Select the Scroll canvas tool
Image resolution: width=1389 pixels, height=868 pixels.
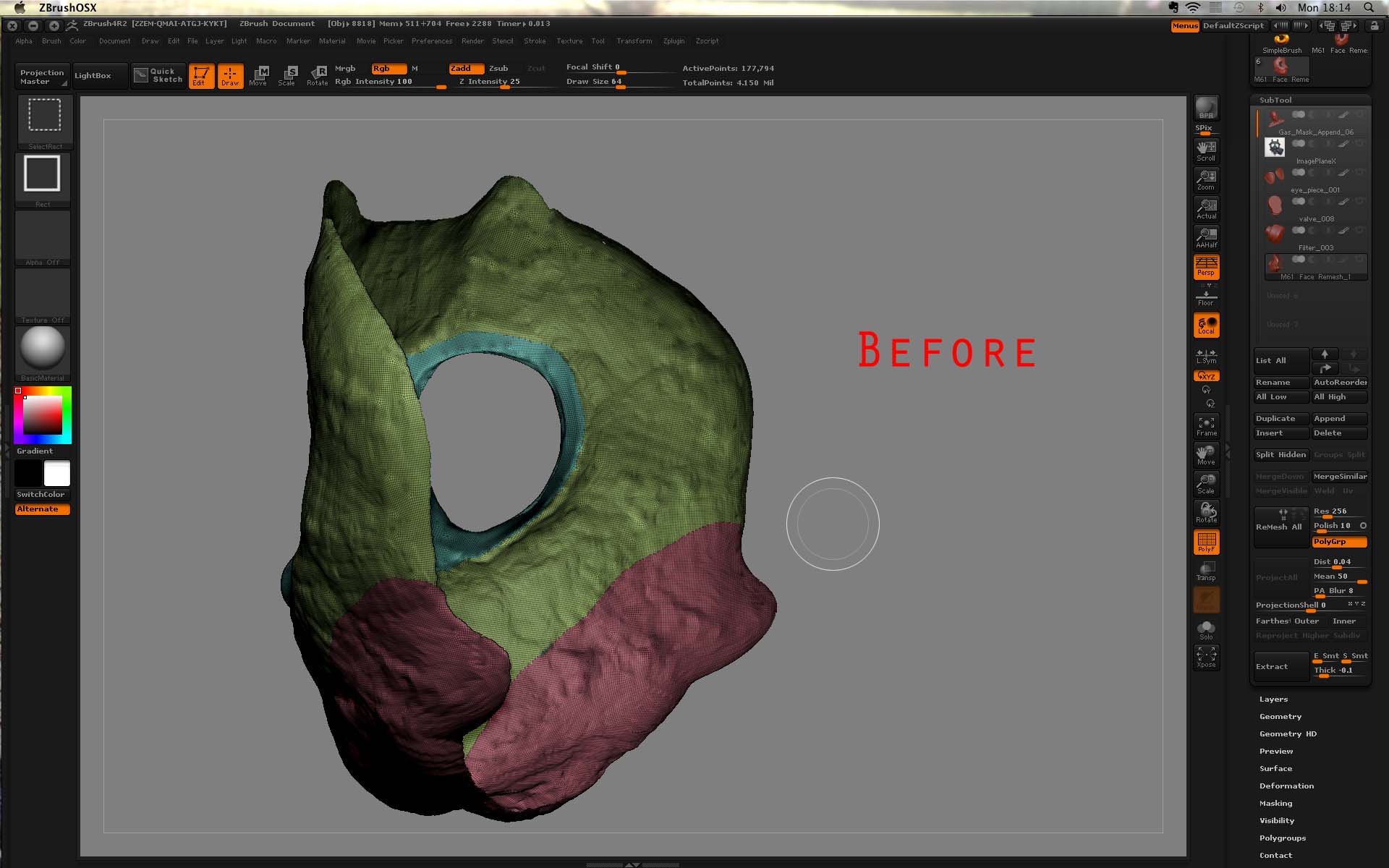pyautogui.click(x=1206, y=150)
